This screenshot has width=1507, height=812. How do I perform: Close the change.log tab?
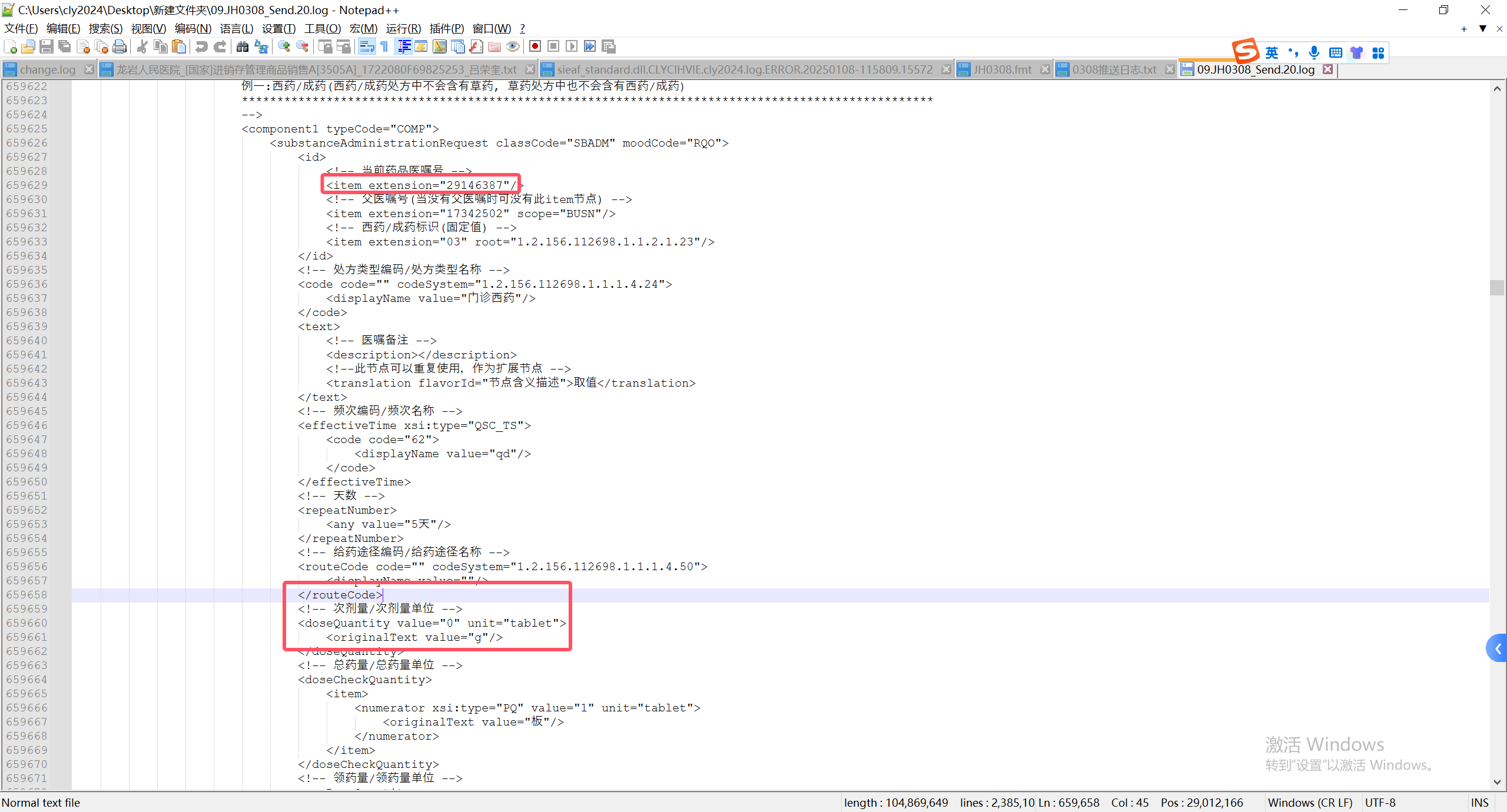89,69
